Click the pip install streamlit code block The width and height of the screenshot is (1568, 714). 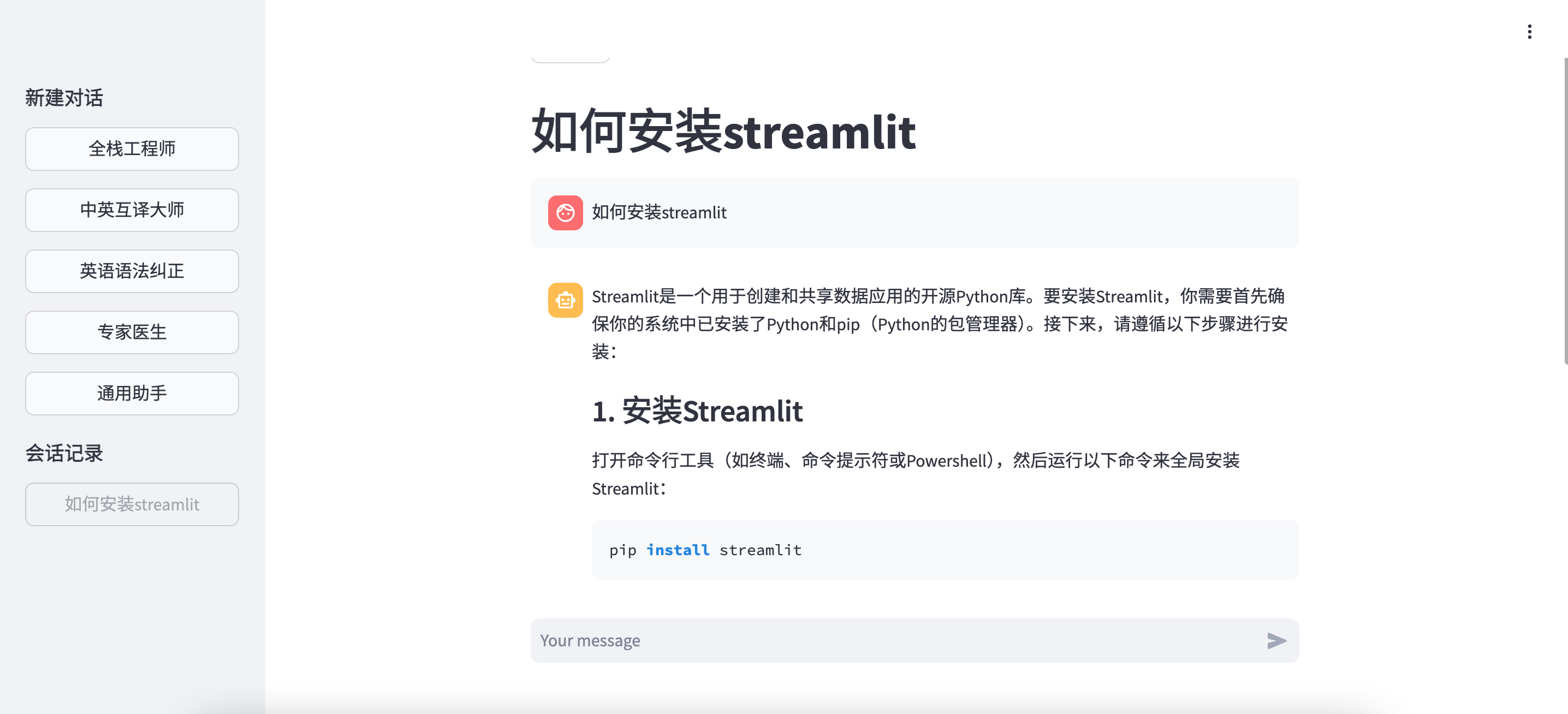[945, 550]
